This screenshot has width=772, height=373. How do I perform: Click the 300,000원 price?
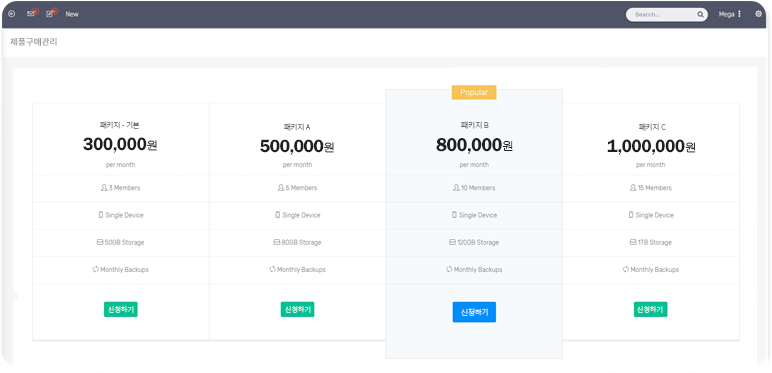120,145
